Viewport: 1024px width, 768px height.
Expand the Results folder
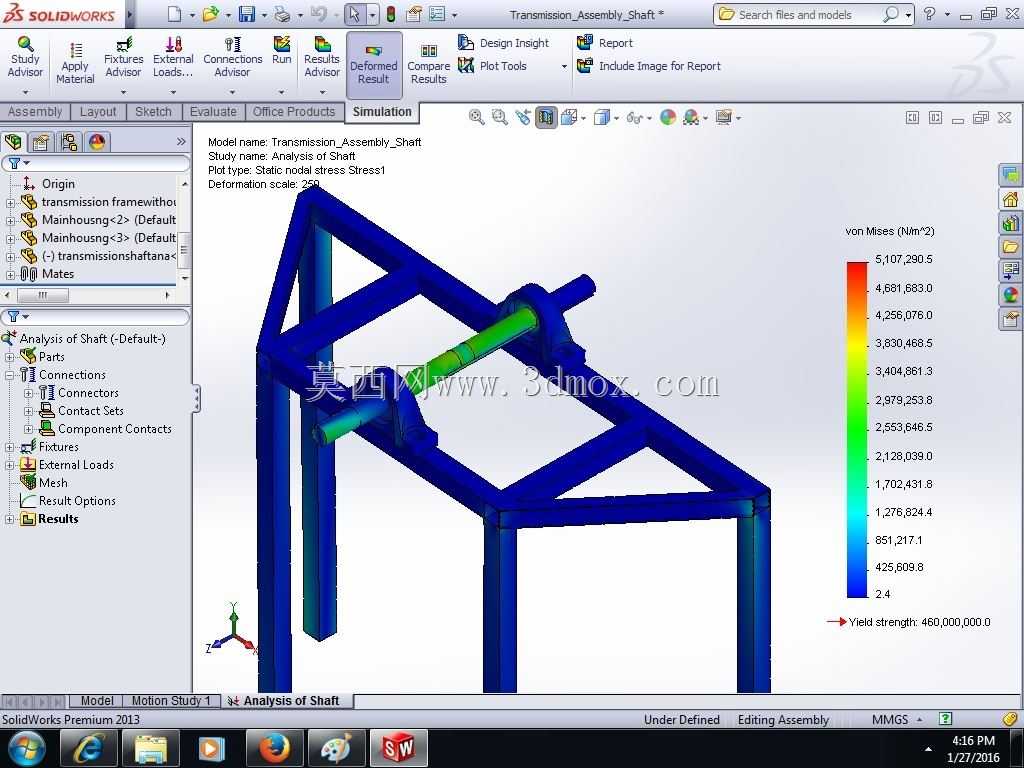point(10,519)
